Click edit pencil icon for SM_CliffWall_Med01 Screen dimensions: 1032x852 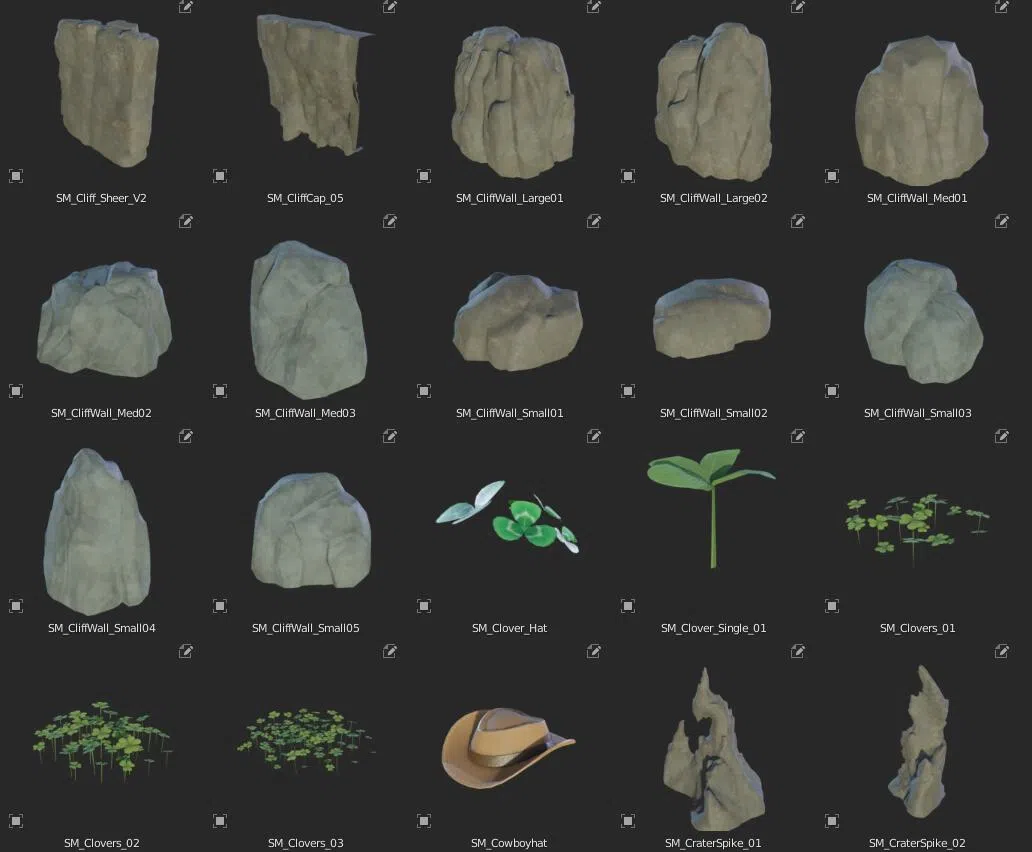(x=1002, y=7)
